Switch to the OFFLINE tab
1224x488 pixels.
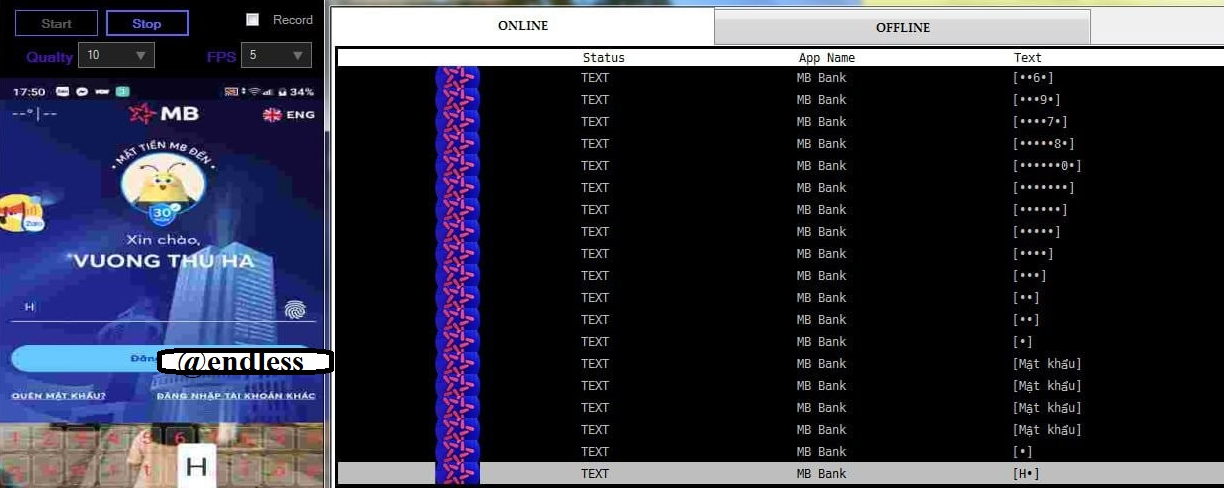(x=902, y=28)
